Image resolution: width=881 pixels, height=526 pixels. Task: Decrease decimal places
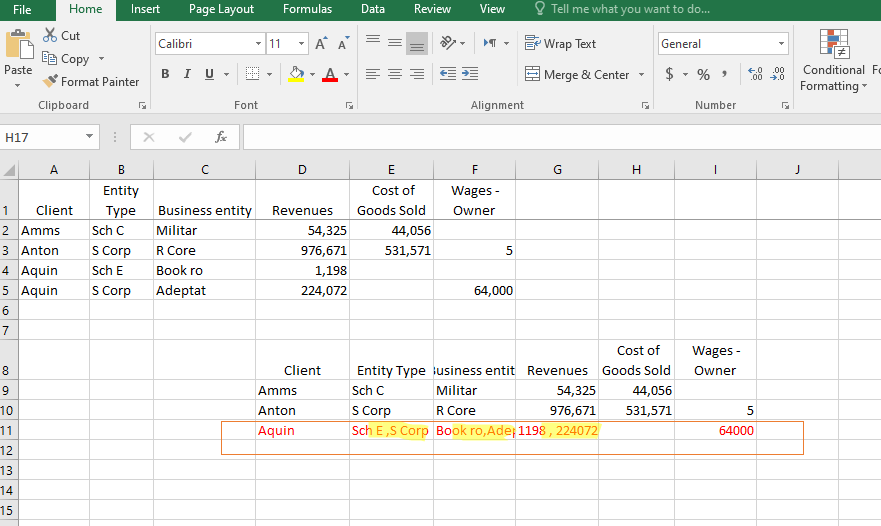pos(778,74)
